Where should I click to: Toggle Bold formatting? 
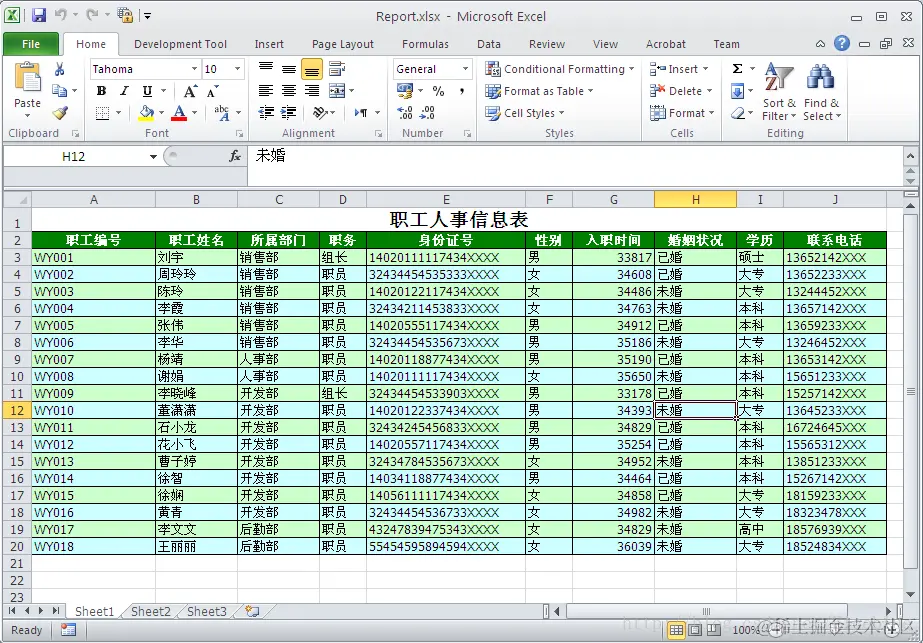click(x=101, y=91)
